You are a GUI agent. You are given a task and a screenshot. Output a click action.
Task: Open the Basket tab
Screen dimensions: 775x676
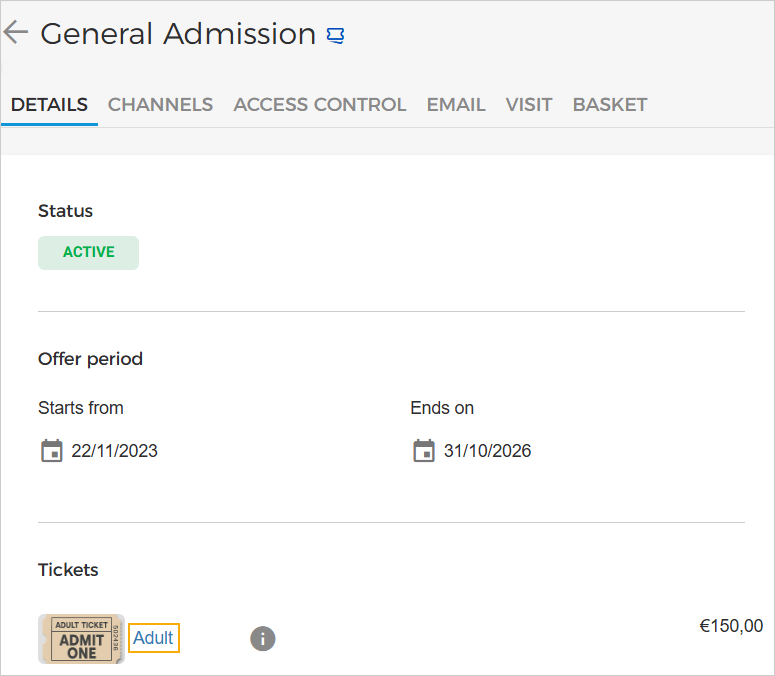pyautogui.click(x=610, y=104)
